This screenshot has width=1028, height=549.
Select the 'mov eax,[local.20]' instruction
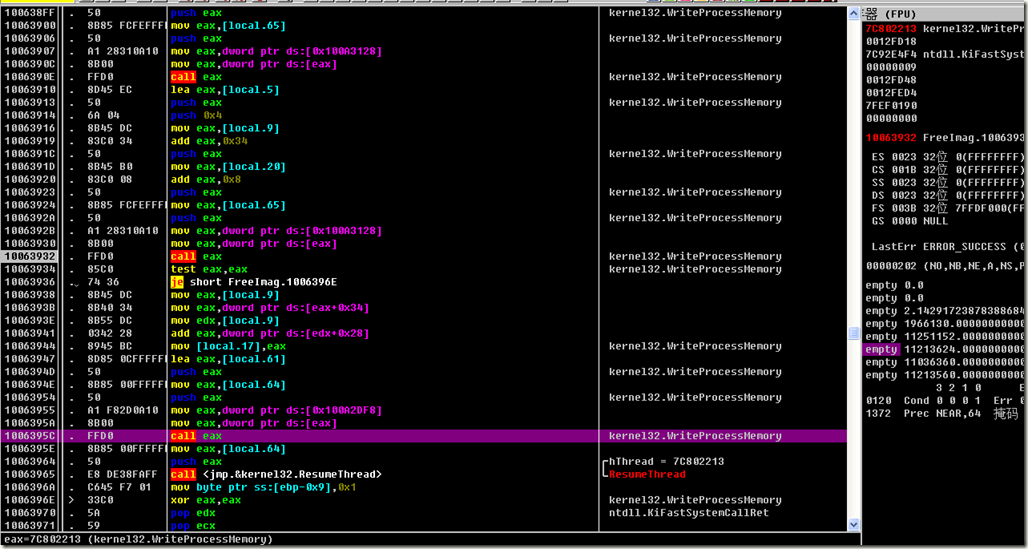point(228,167)
